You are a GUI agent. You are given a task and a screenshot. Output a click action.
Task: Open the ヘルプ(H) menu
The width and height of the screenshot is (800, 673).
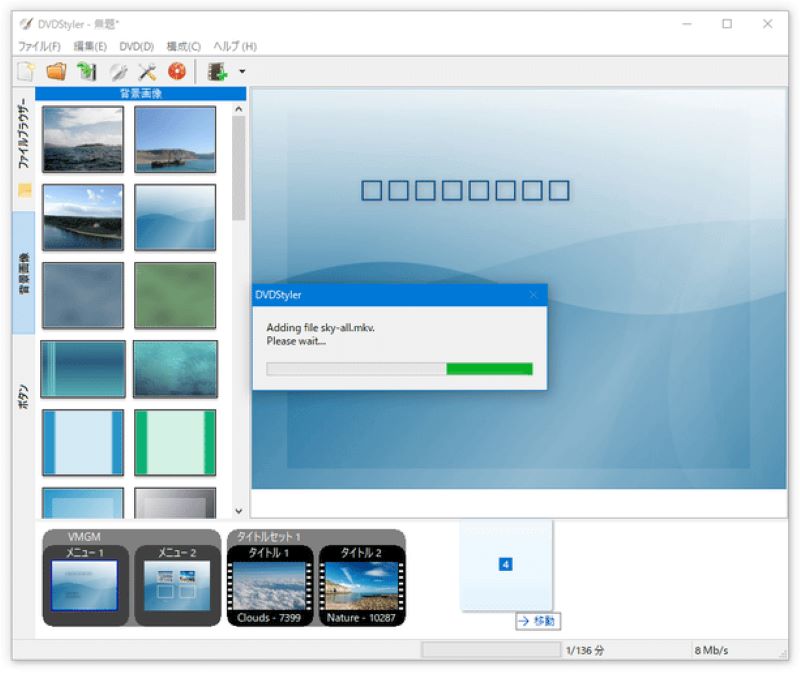click(x=233, y=45)
